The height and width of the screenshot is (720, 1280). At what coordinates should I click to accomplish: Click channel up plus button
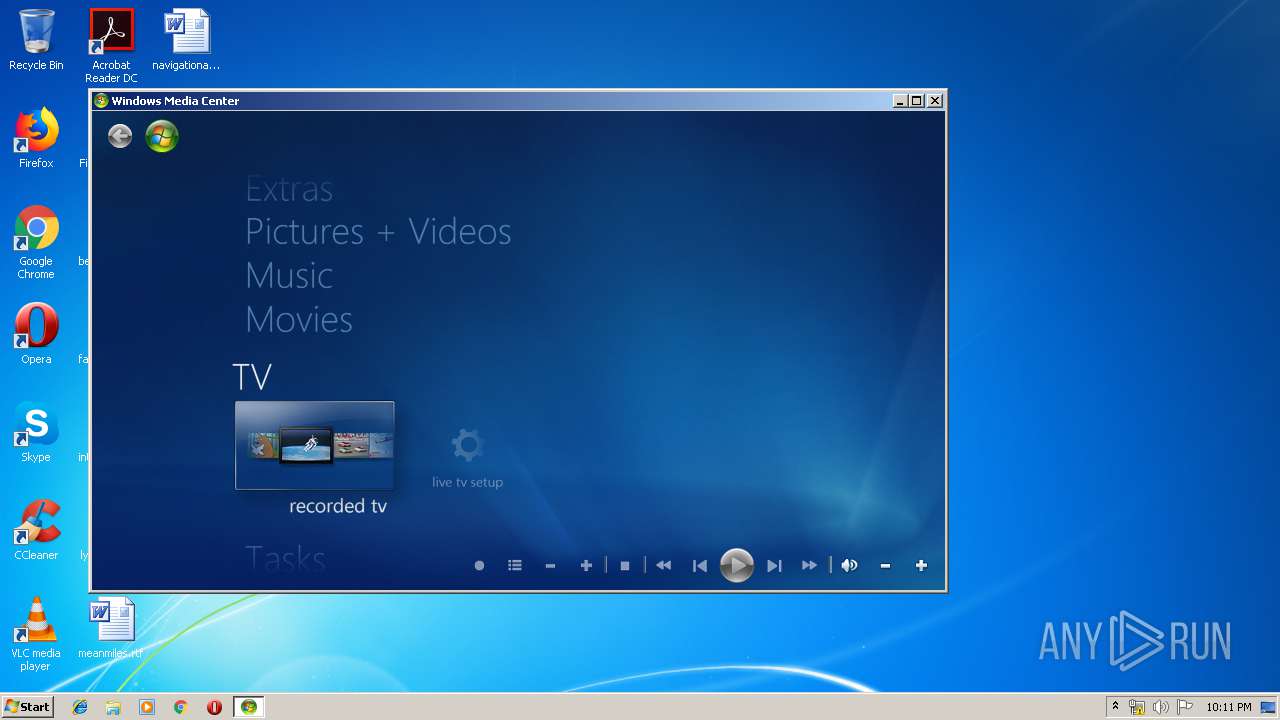[587, 566]
